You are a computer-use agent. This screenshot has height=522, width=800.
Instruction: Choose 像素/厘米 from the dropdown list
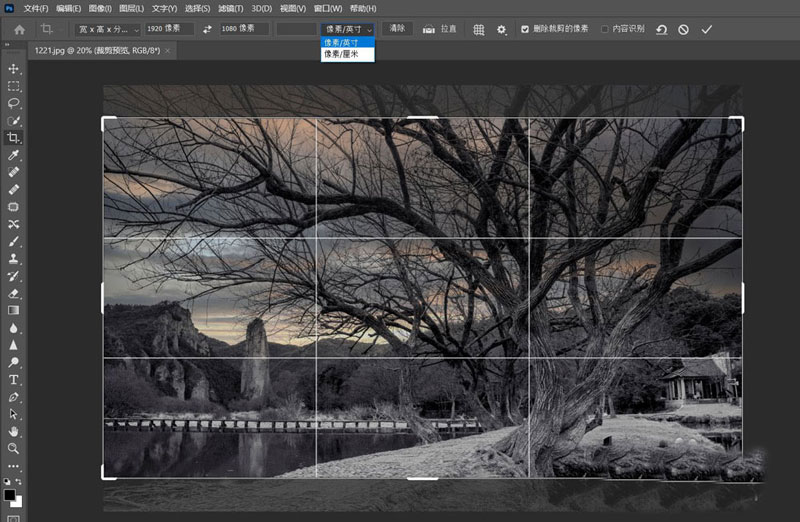pyautogui.click(x=341, y=54)
